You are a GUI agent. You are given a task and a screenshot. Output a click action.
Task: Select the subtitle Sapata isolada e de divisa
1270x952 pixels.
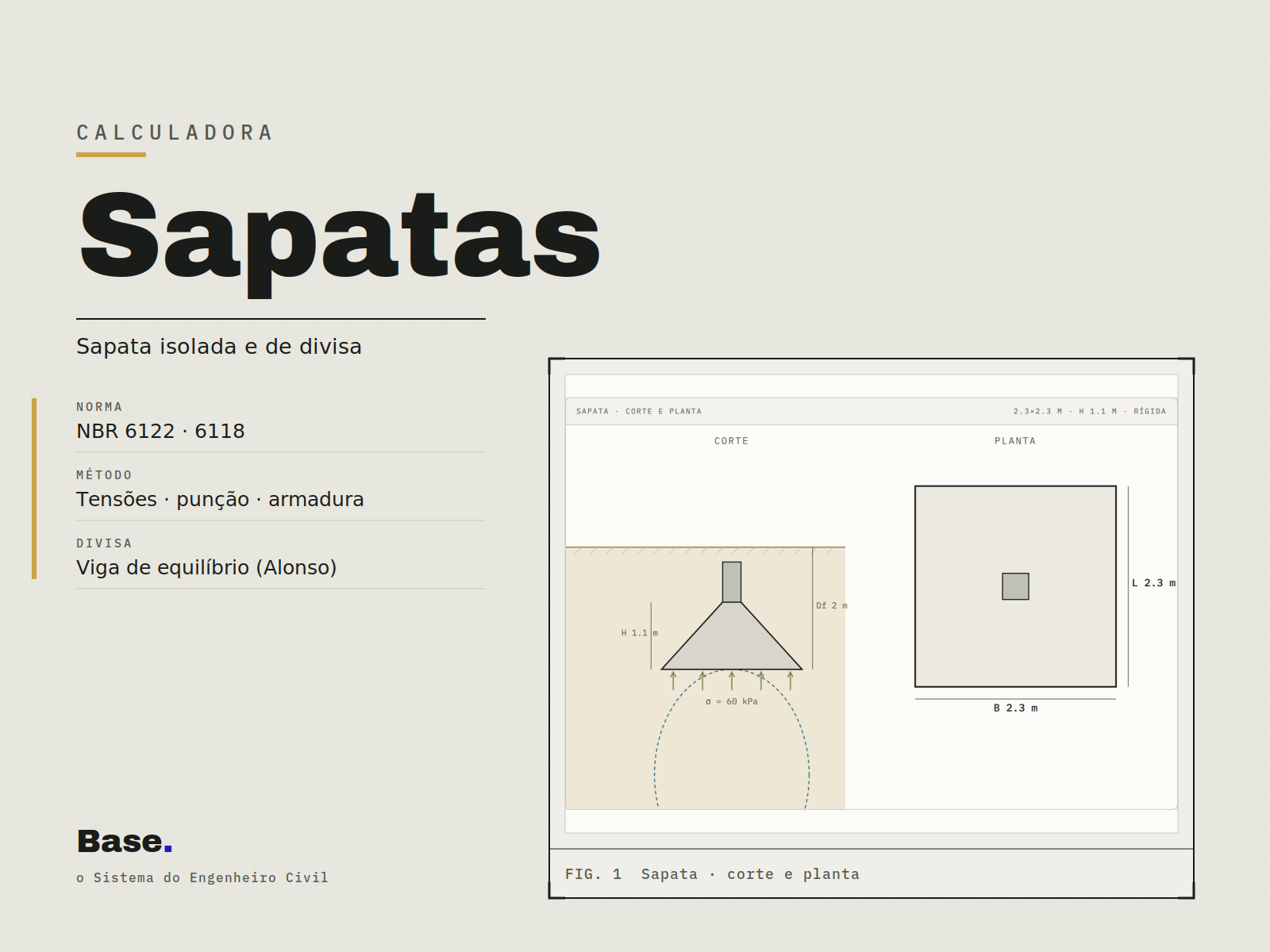pyautogui.click(x=219, y=347)
